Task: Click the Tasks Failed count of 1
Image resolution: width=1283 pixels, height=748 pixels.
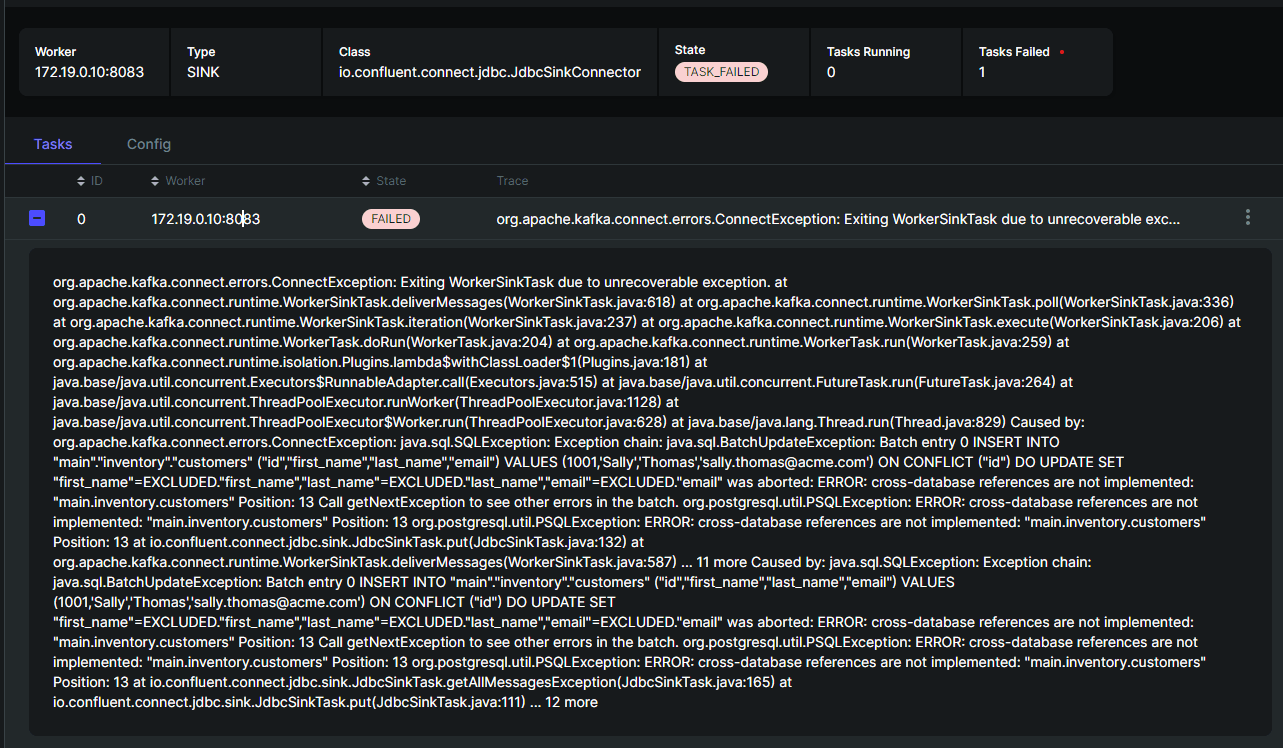Action: pos(981,71)
